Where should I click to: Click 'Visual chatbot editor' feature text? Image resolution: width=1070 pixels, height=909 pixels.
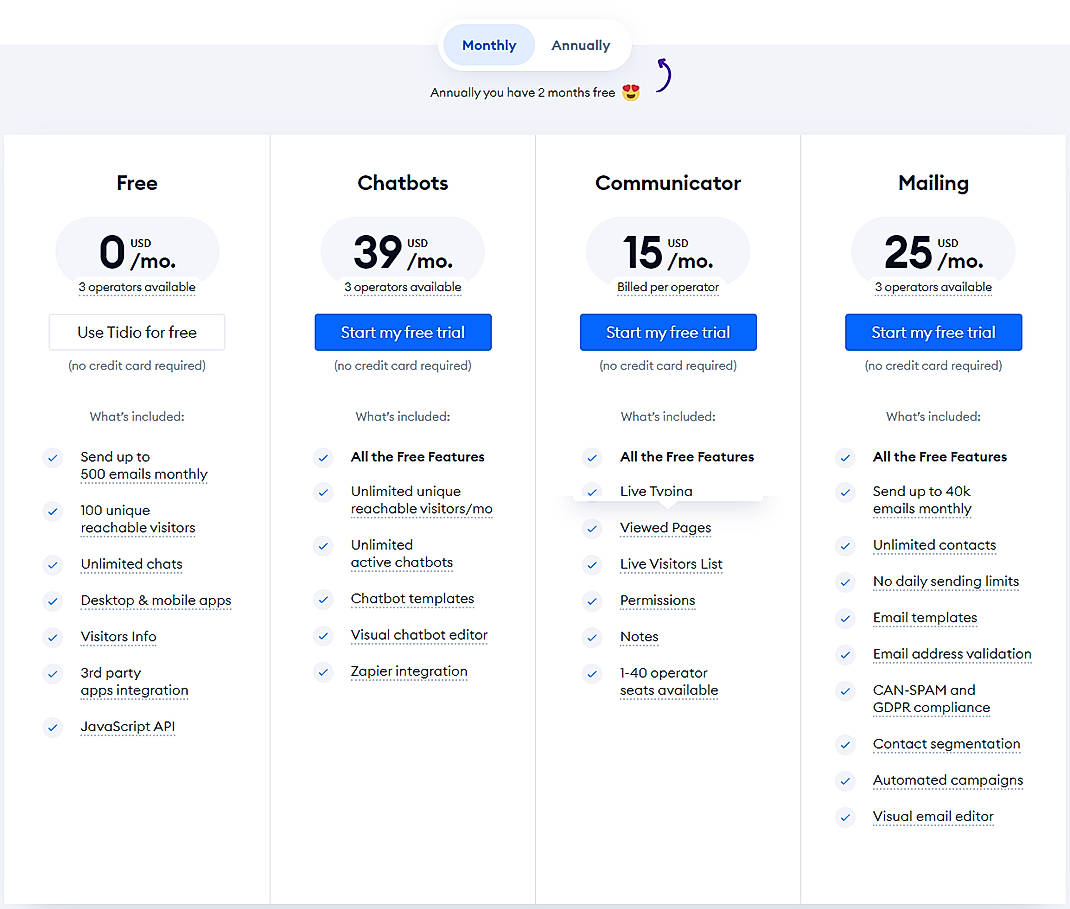coord(419,635)
